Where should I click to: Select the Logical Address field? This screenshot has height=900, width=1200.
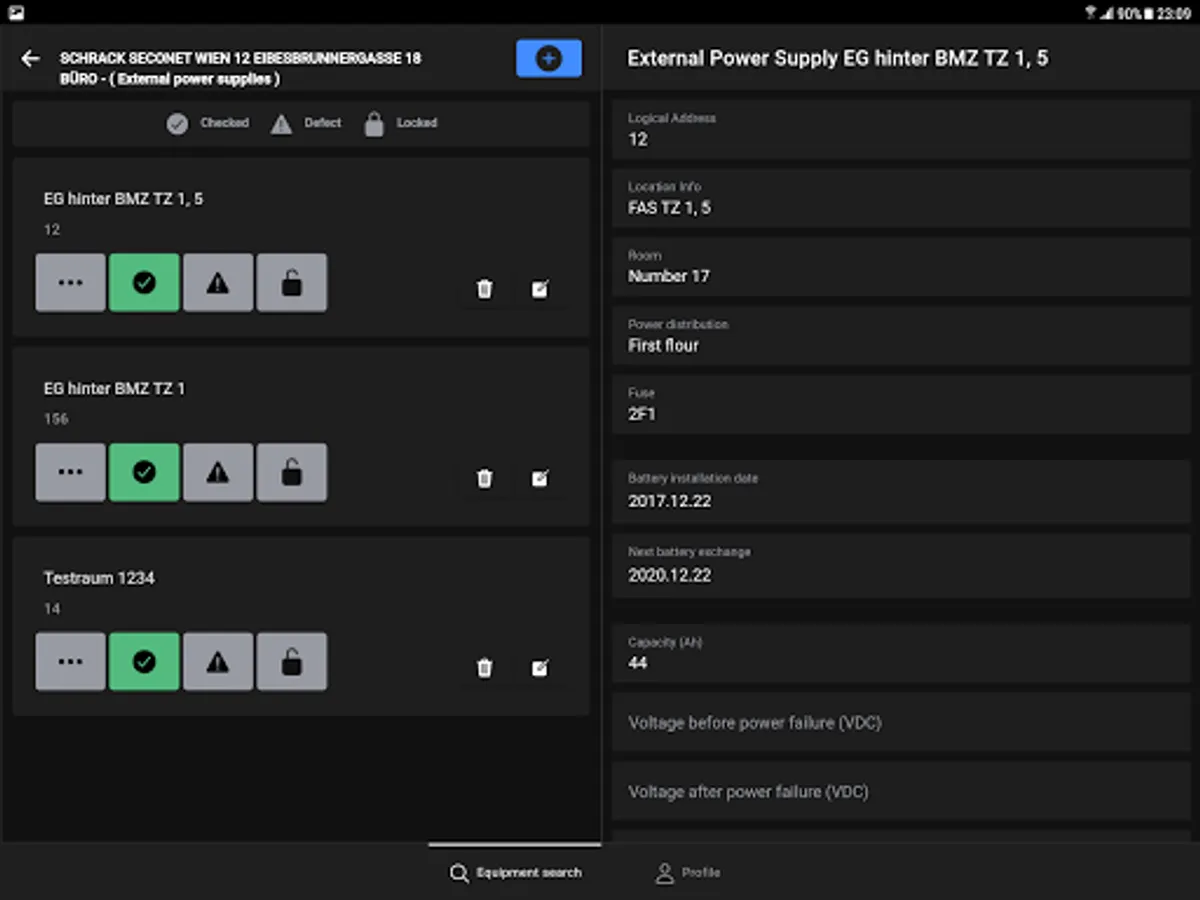[901, 130]
